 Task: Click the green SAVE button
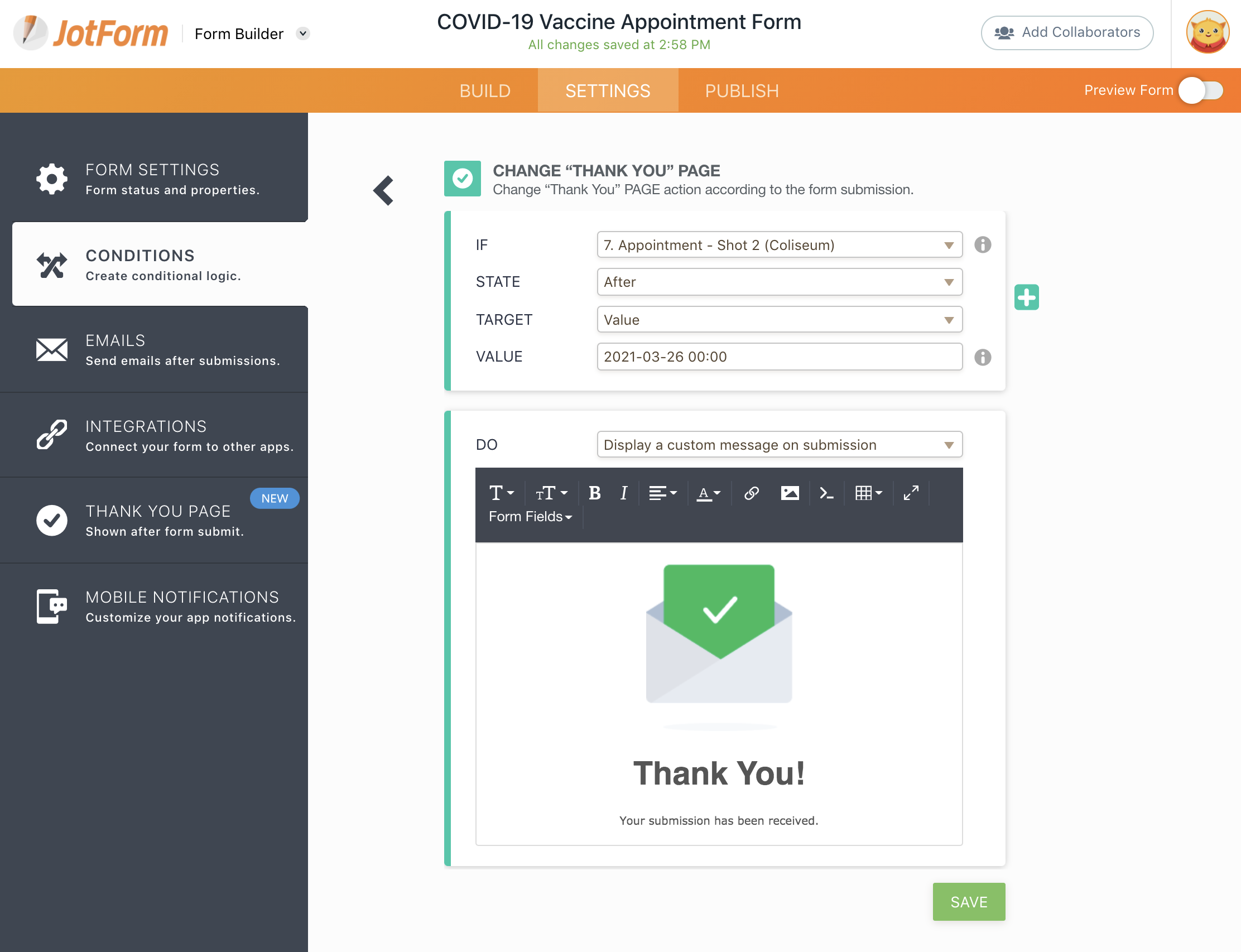click(969, 902)
